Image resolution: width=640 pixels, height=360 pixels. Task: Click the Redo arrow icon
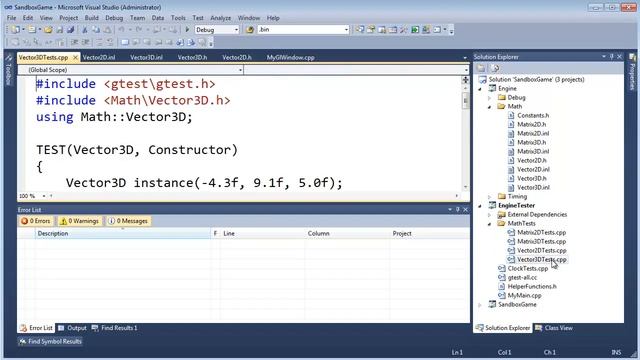[x=139, y=30]
